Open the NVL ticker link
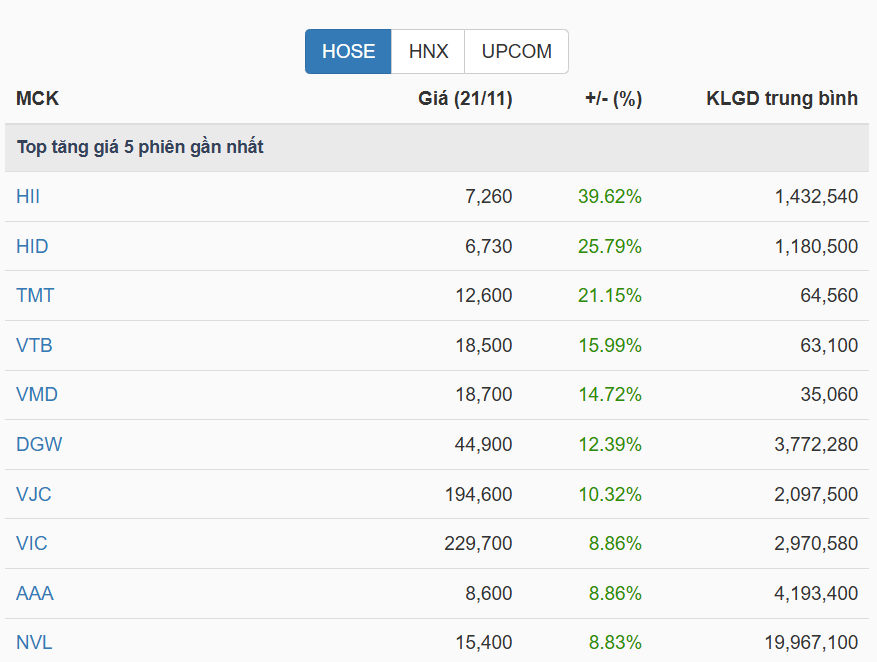This screenshot has height=662, width=877. (x=34, y=642)
